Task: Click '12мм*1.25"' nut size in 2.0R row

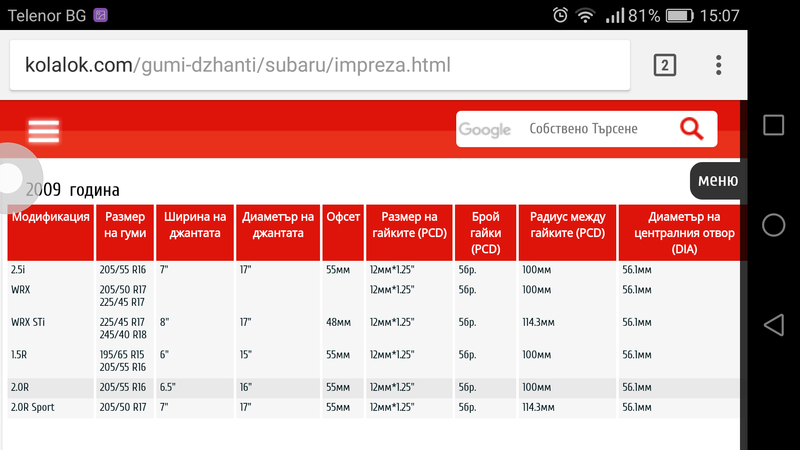Action: coord(392,387)
